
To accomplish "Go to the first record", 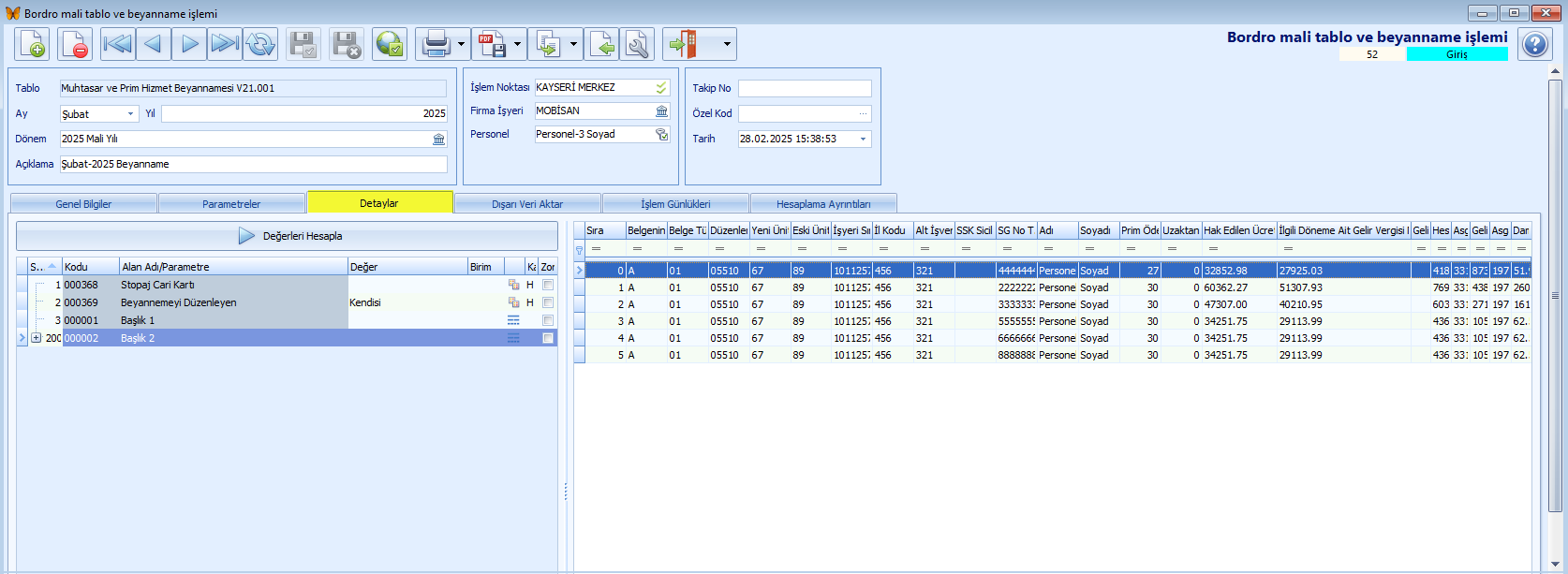I will [117, 44].
